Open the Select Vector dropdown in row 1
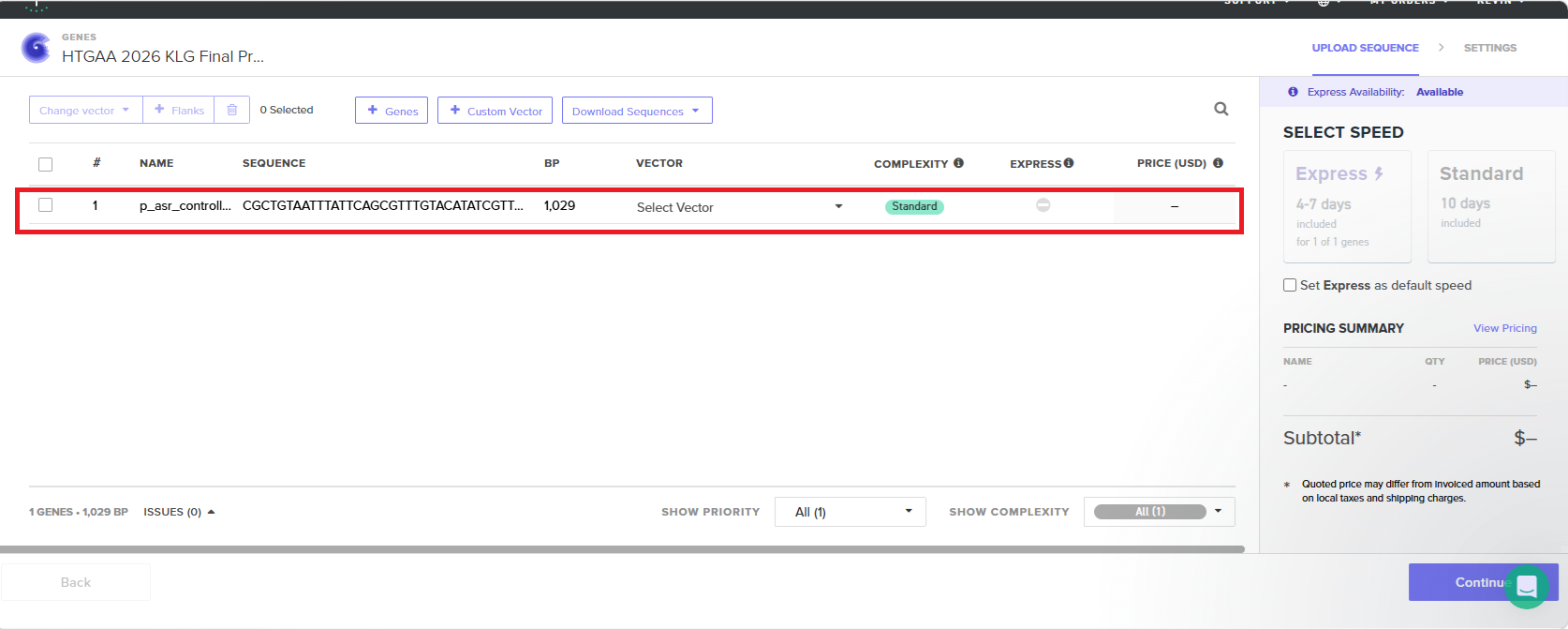Viewport: 1568px width, 629px height. pos(739,207)
